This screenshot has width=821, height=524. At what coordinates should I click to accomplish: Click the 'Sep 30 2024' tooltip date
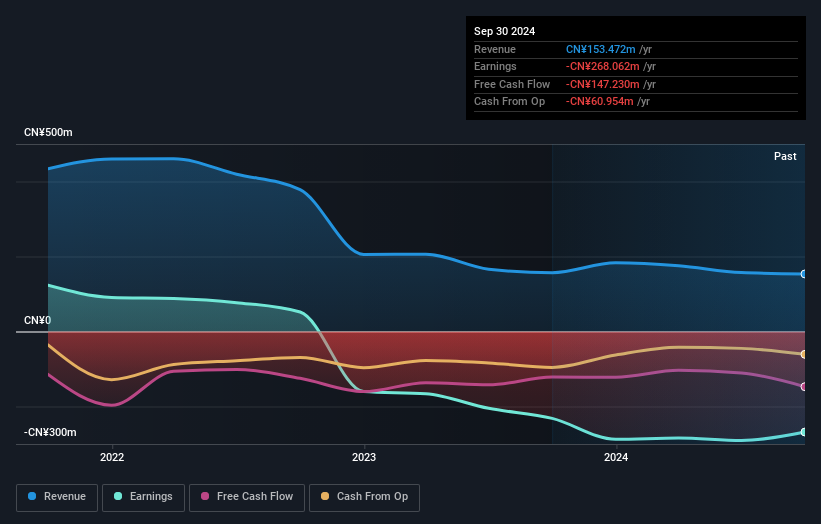[x=504, y=31]
